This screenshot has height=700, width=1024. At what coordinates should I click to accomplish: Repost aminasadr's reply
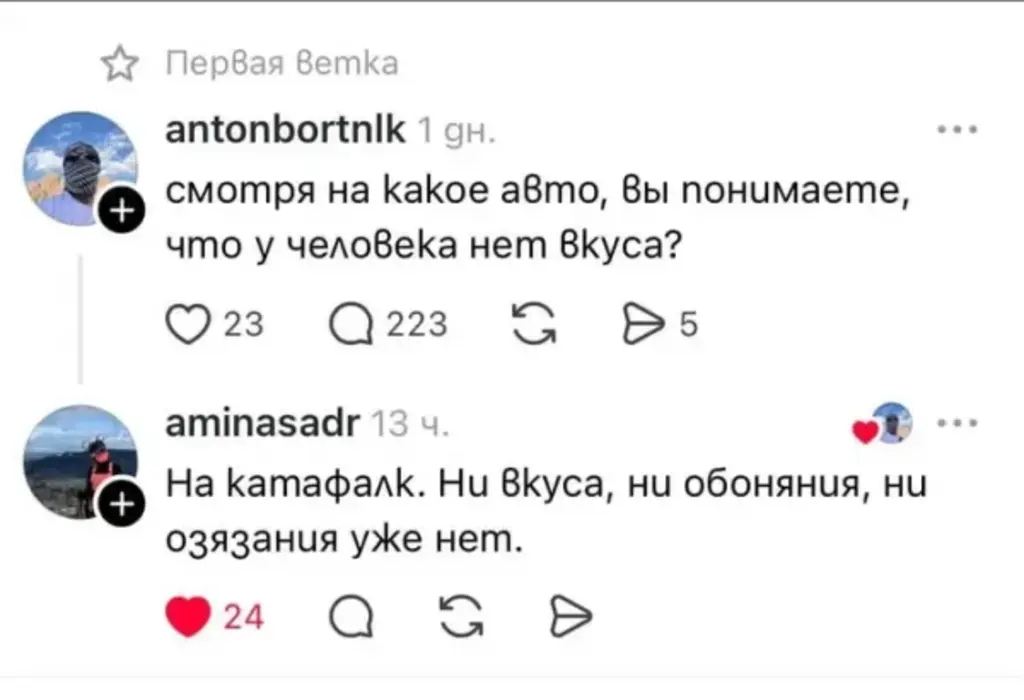[x=458, y=615]
